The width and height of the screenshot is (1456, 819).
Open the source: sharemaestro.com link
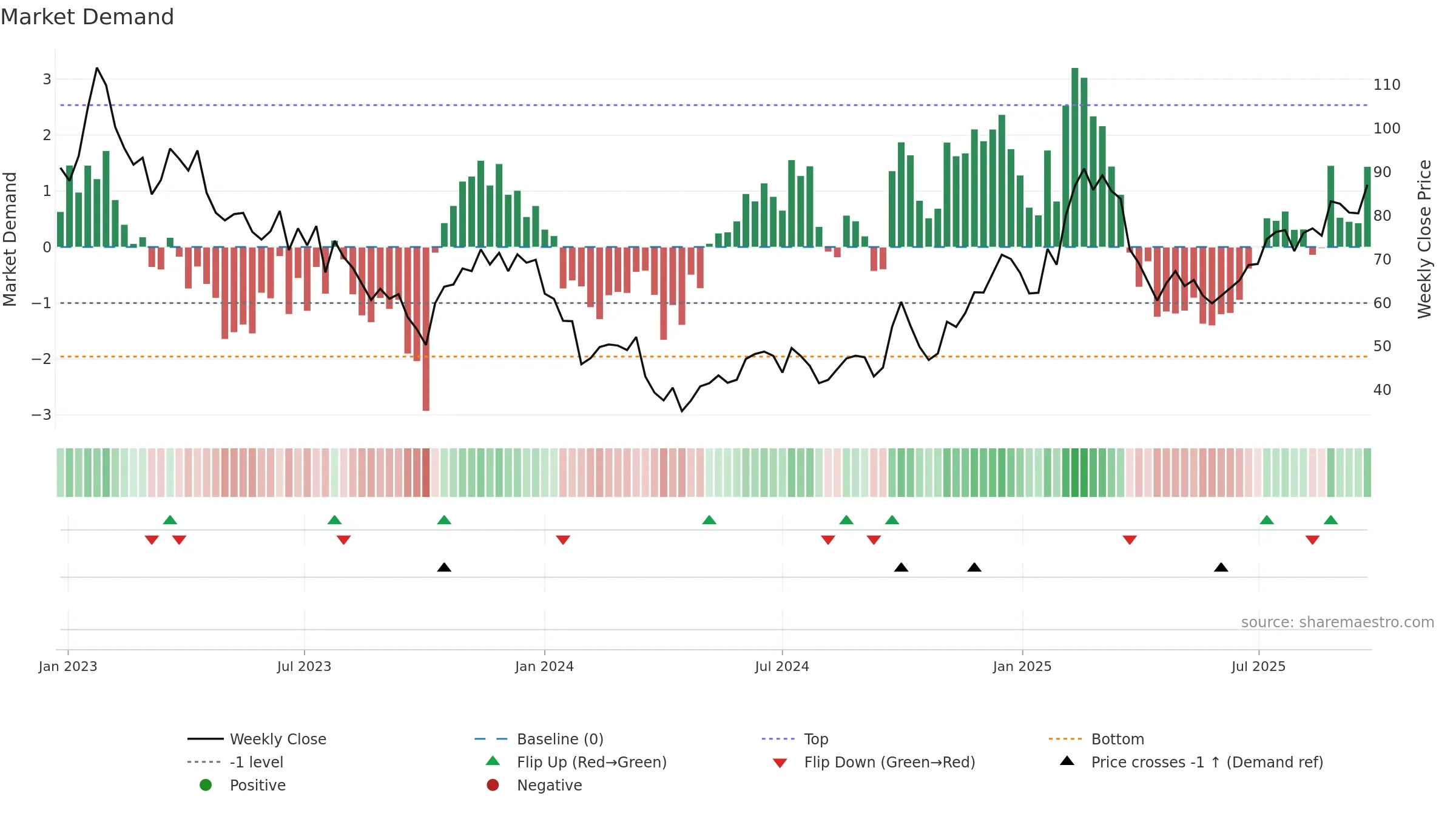pos(1338,622)
